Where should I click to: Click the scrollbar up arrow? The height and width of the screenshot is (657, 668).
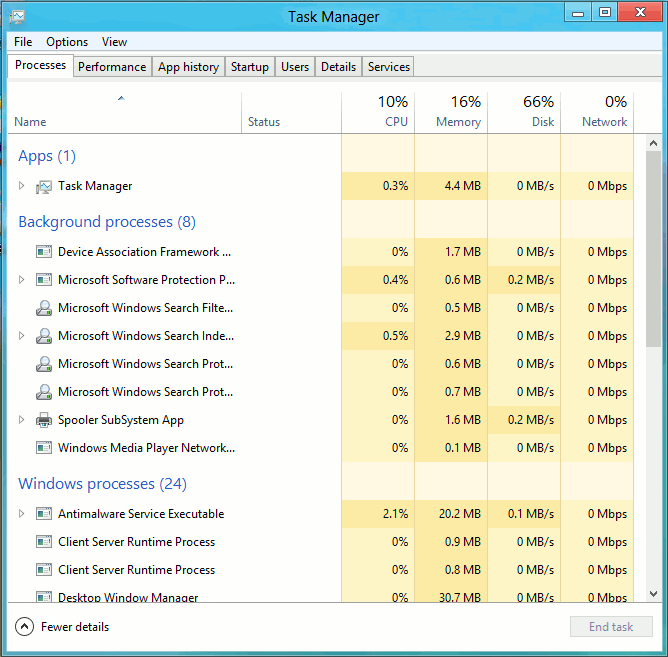(x=654, y=143)
